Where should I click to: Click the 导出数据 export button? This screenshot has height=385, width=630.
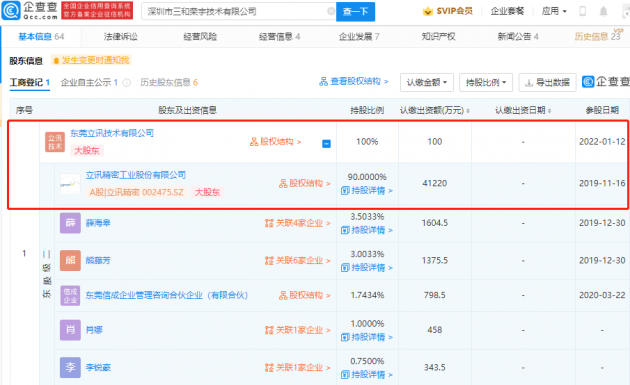pyautogui.click(x=547, y=82)
